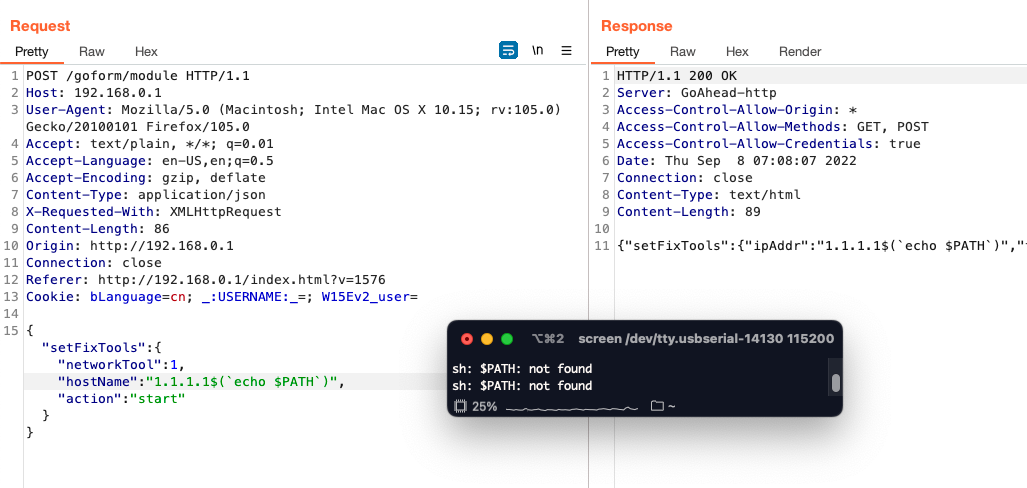Switch to the Request Hex tab
The image size is (1027, 488).
pyautogui.click(x=146, y=51)
